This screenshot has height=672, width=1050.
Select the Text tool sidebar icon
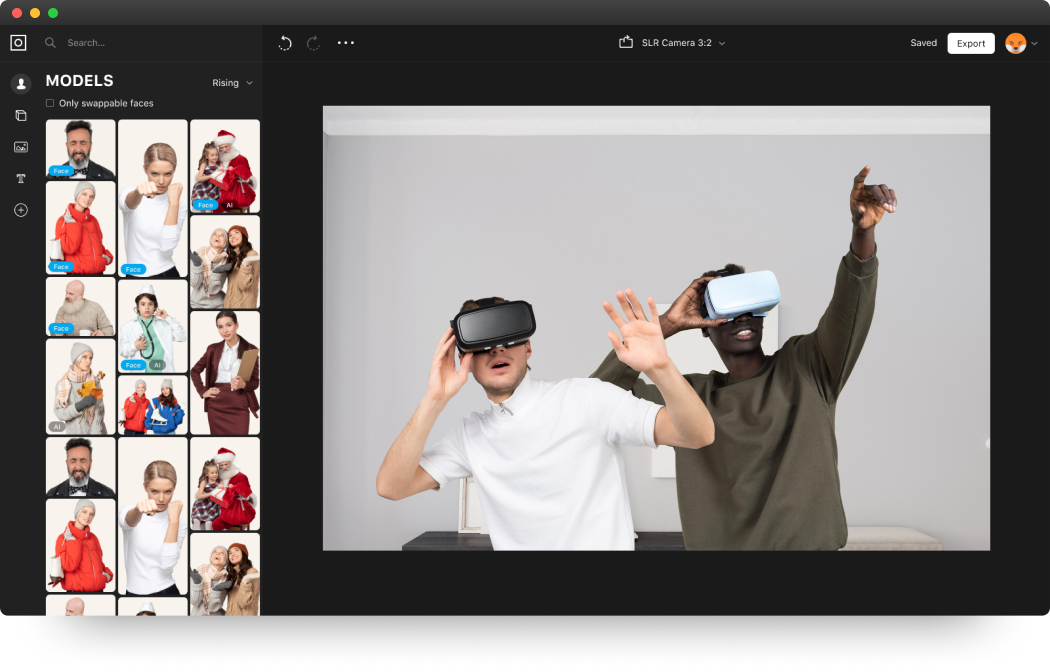pyautogui.click(x=21, y=179)
